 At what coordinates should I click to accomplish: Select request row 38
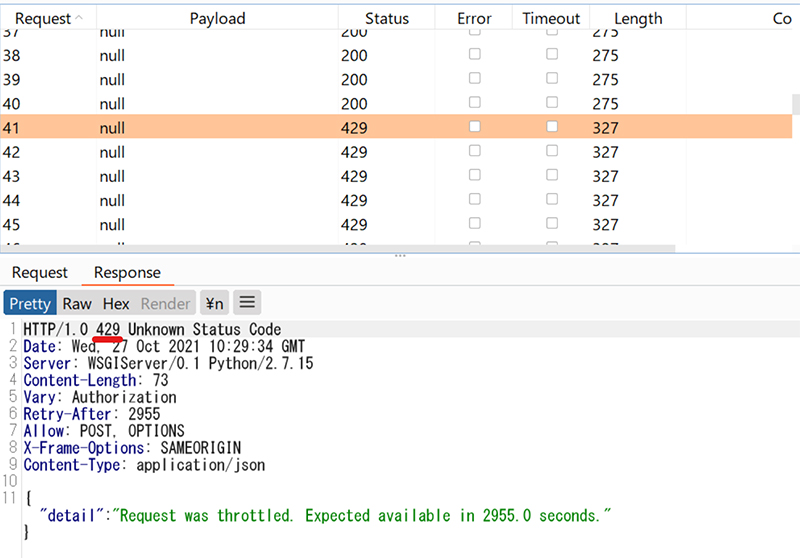click(396, 55)
